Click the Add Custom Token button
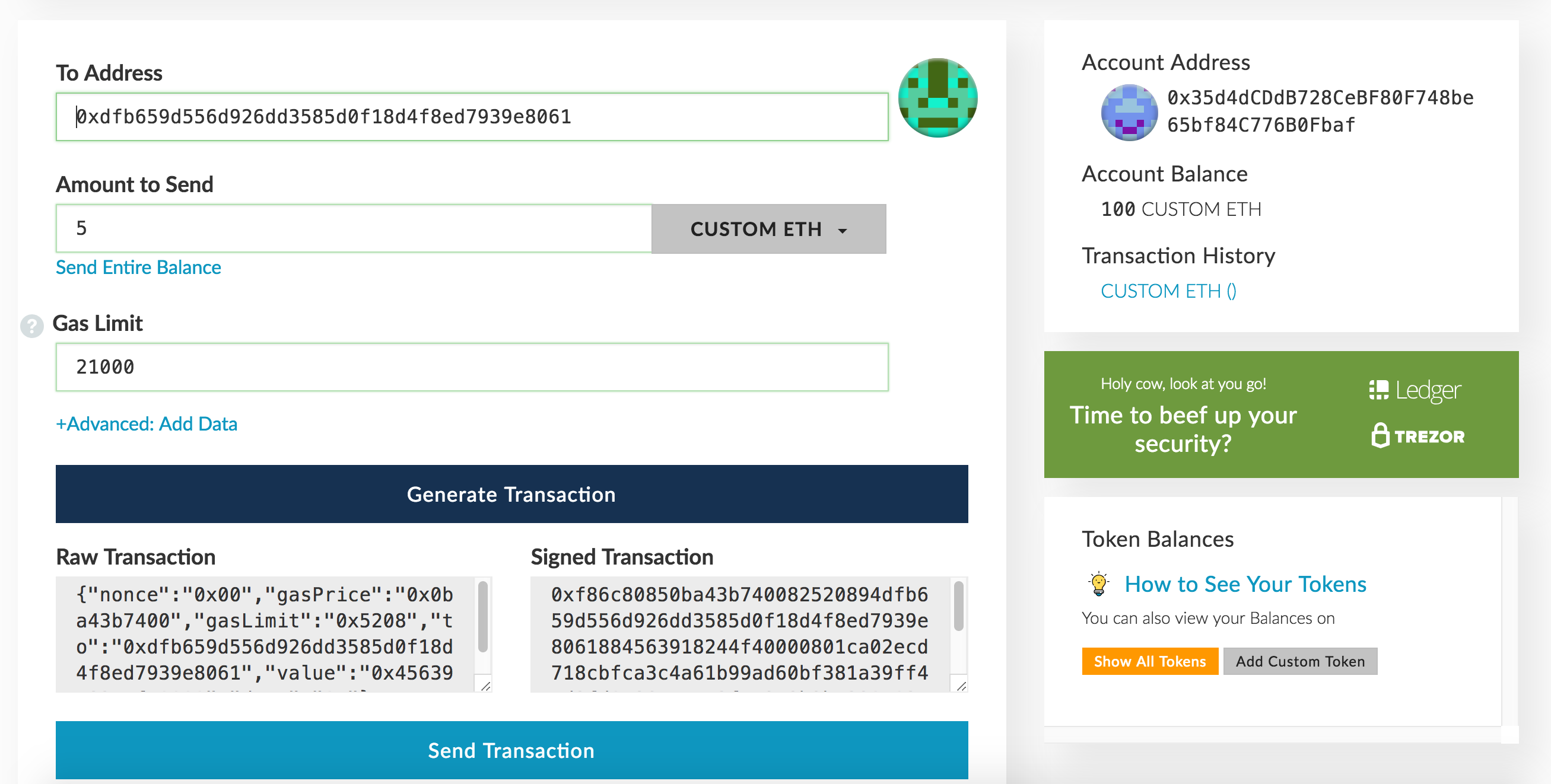1551x784 pixels. pyautogui.click(x=1300, y=661)
